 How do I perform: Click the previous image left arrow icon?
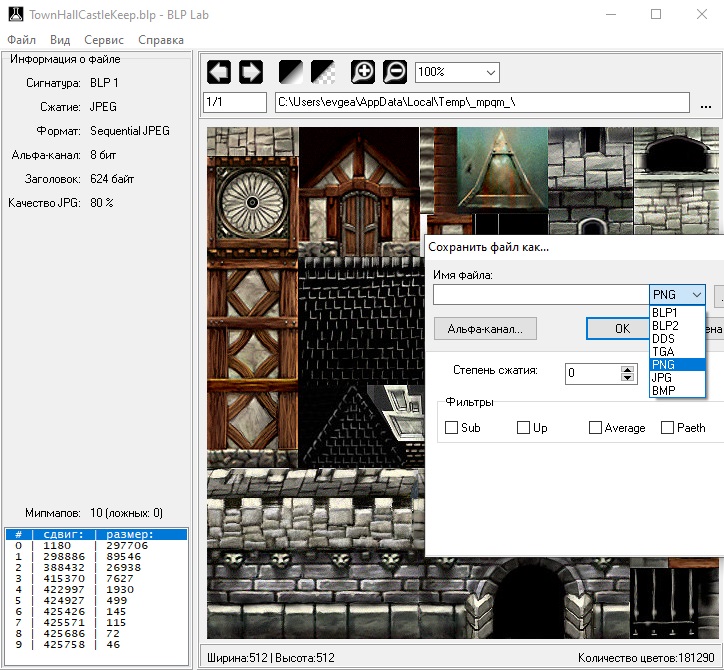tap(219, 72)
